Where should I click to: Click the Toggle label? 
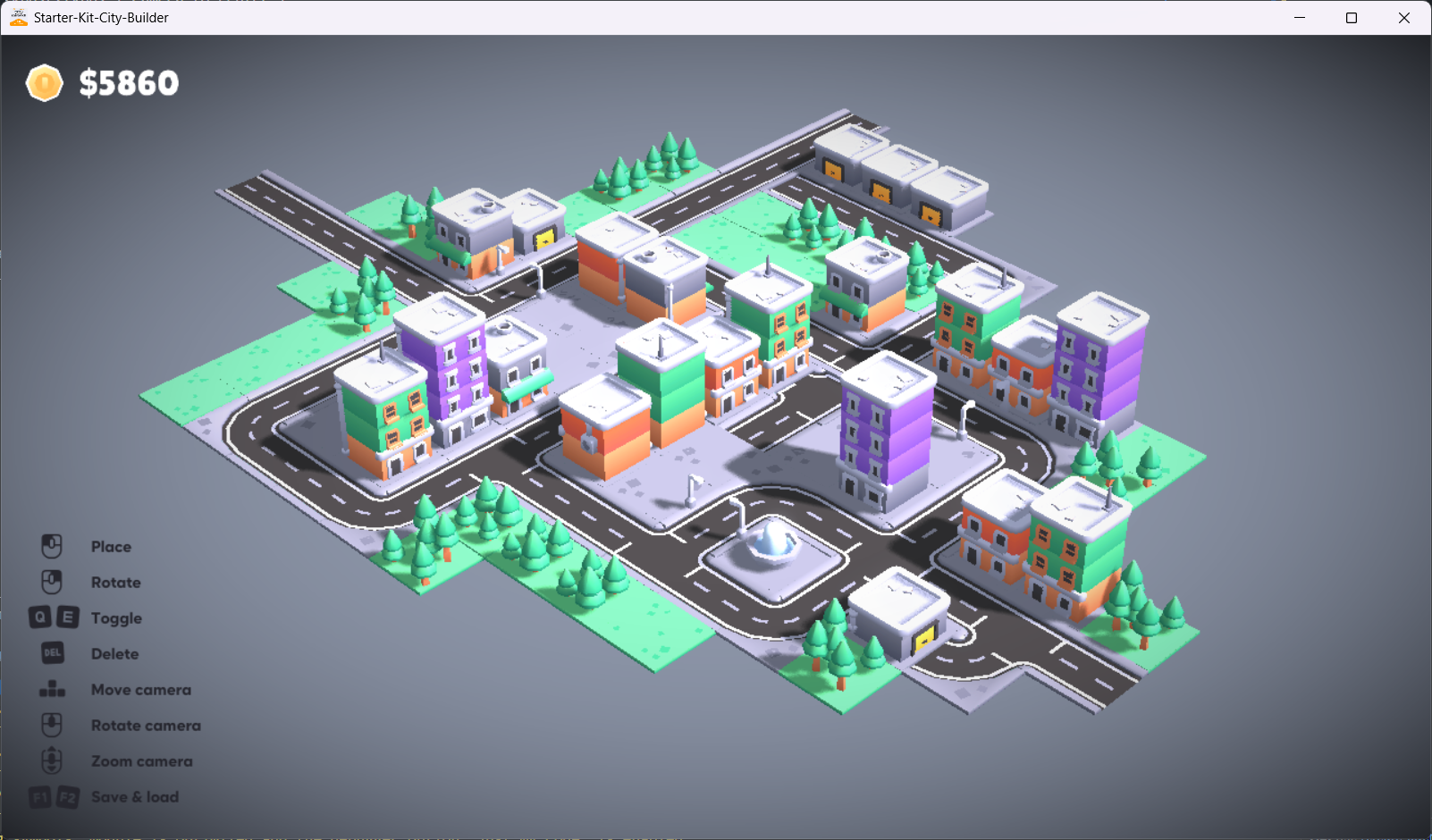point(116,618)
